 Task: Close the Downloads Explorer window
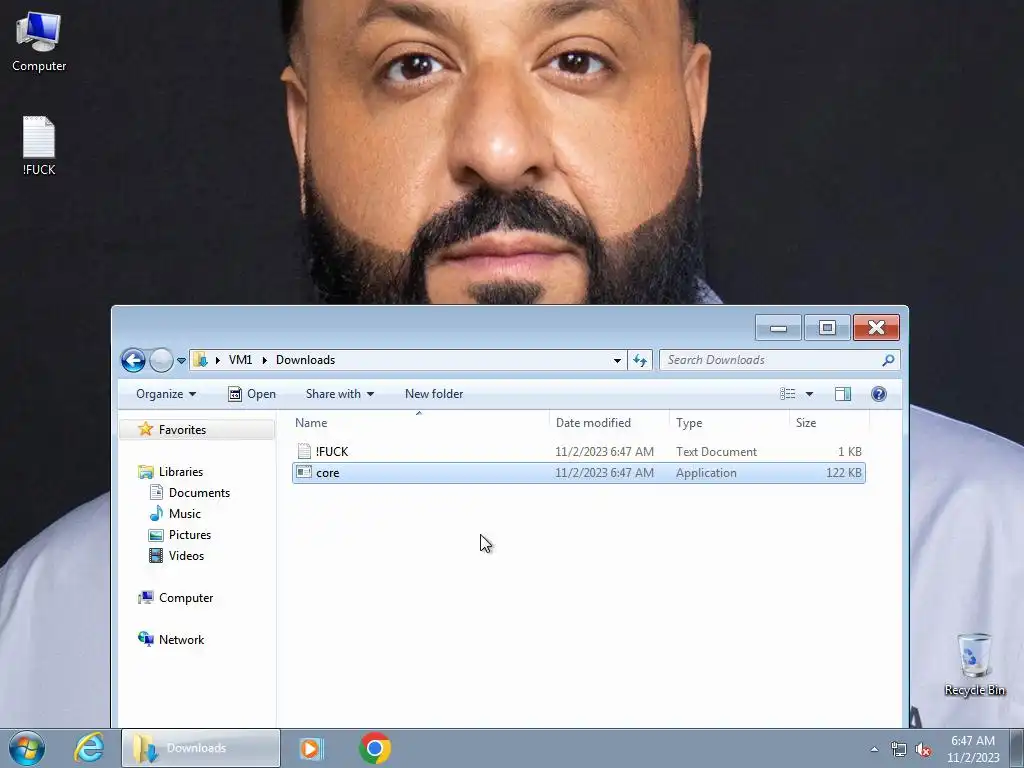(876, 328)
